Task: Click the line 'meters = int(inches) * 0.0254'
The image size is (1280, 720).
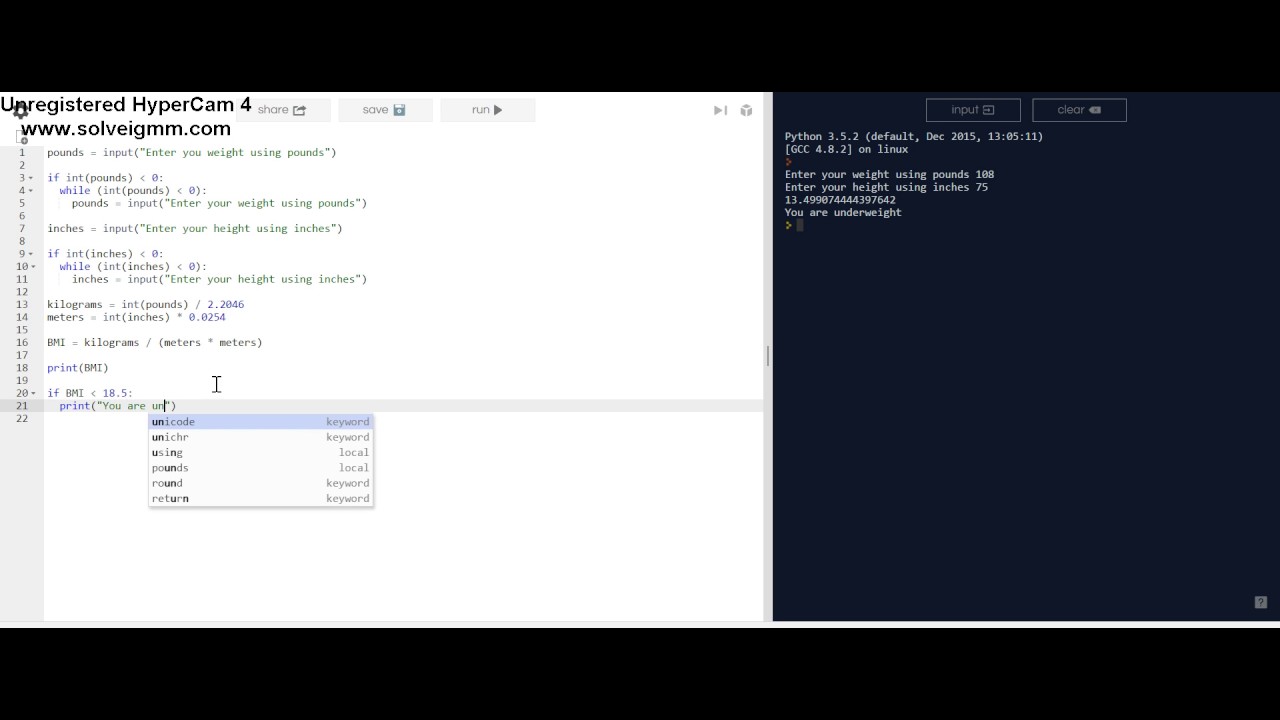Action: coord(136,317)
